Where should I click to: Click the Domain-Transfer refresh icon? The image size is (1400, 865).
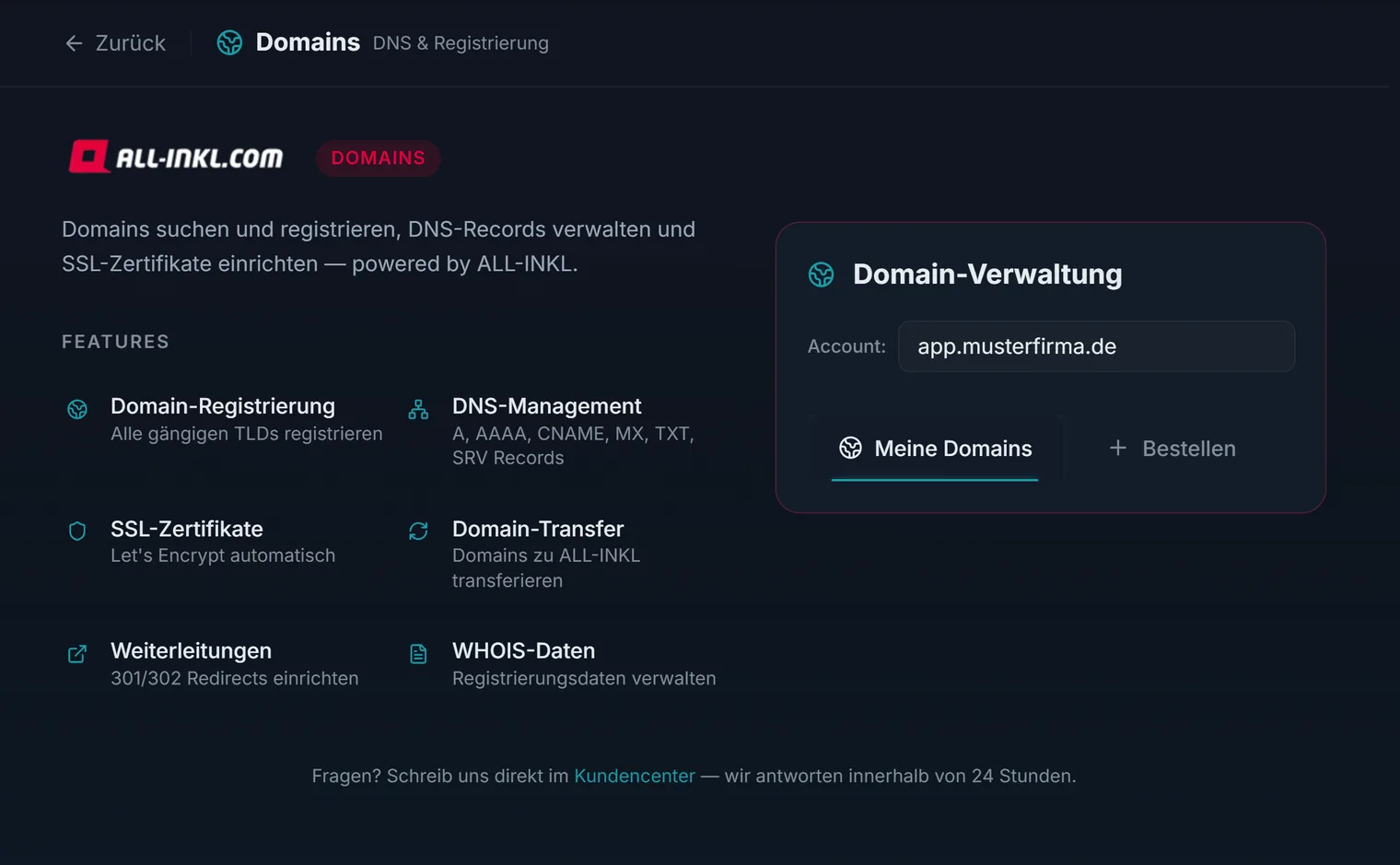pos(418,531)
